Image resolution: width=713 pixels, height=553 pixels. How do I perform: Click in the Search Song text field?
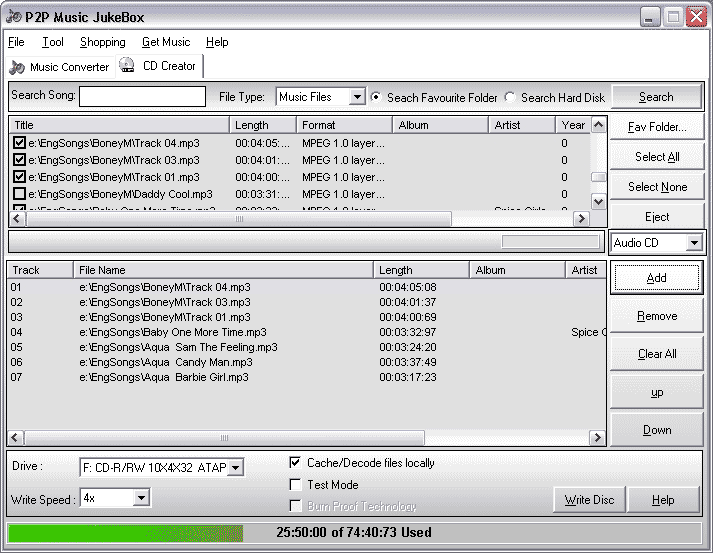(141, 97)
